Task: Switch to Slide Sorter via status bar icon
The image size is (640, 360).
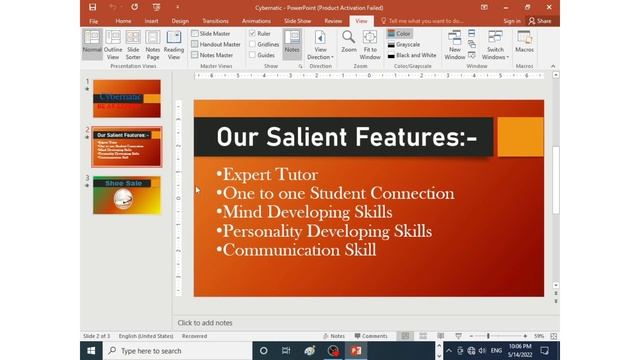Action: (x=423, y=336)
